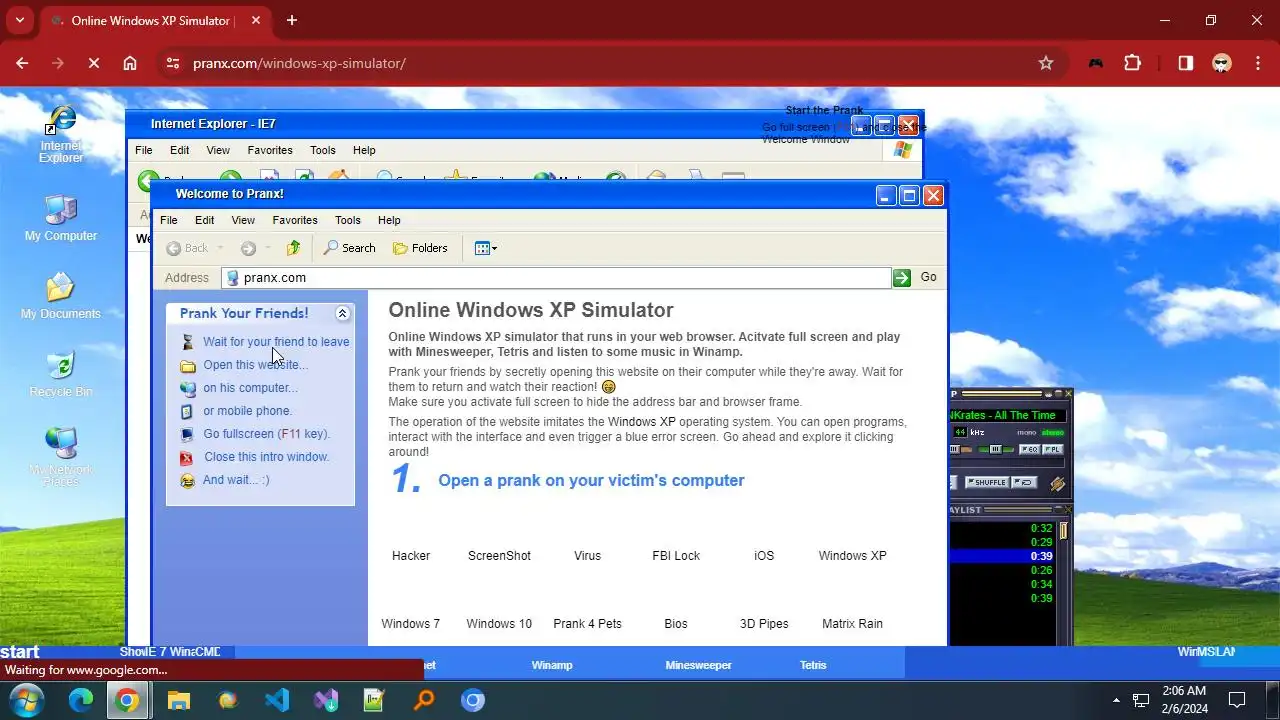
Task: Select the highlighted 0:39 playlist track
Action: (1001, 556)
